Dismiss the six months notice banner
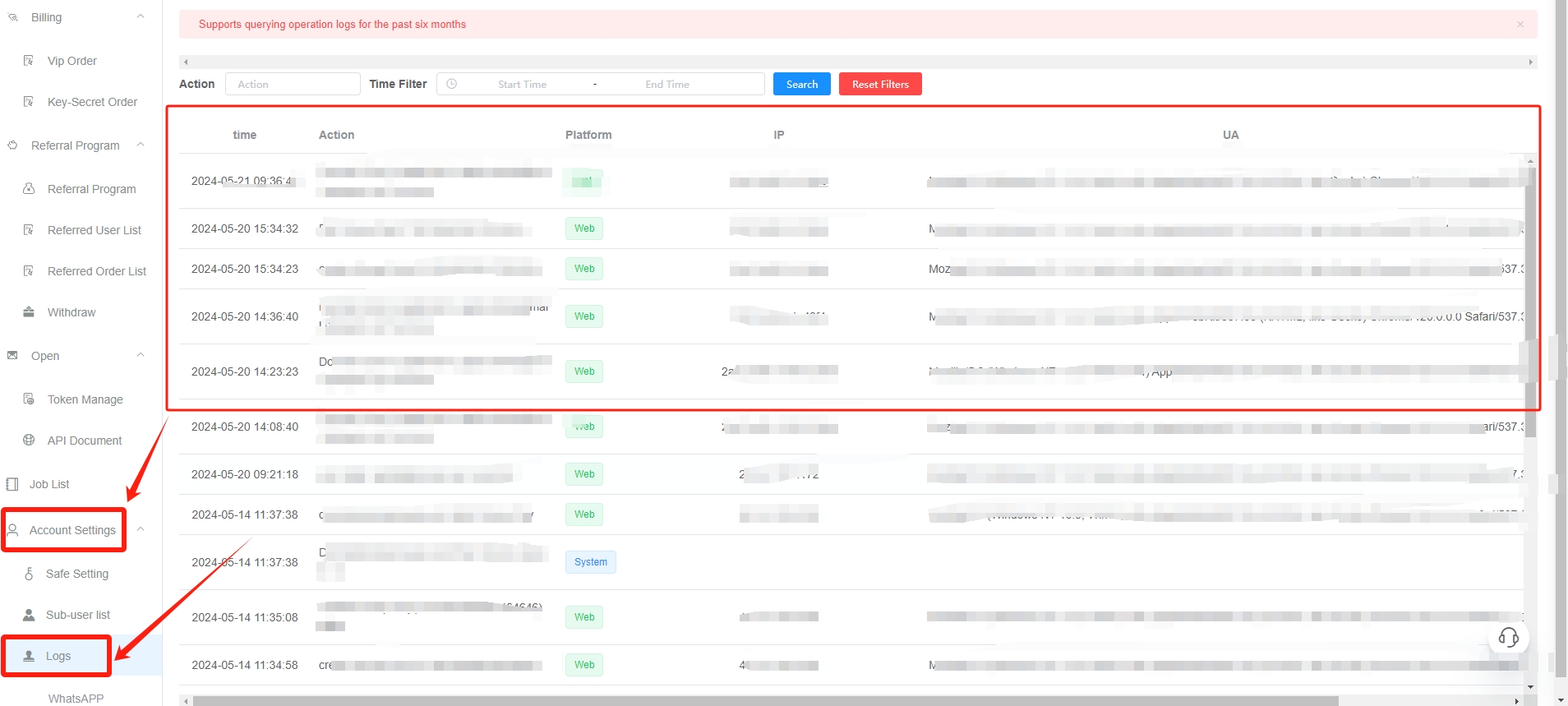The width and height of the screenshot is (1568, 706). pyautogui.click(x=1520, y=25)
